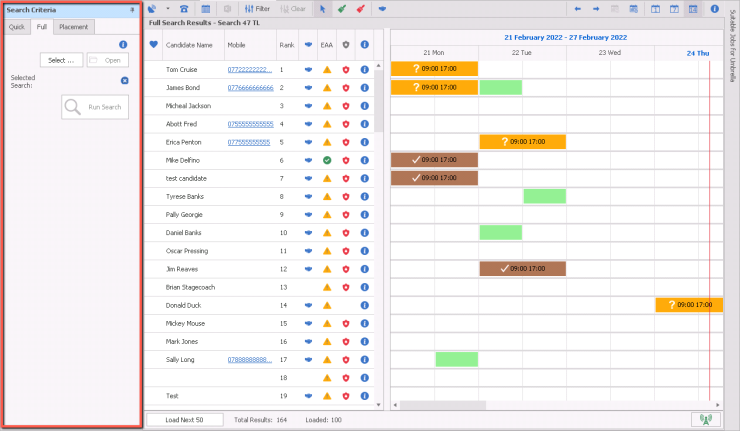Click the blue info icon in top-right toolbar
Image resolution: width=740 pixels, height=431 pixels.
coord(715,8)
